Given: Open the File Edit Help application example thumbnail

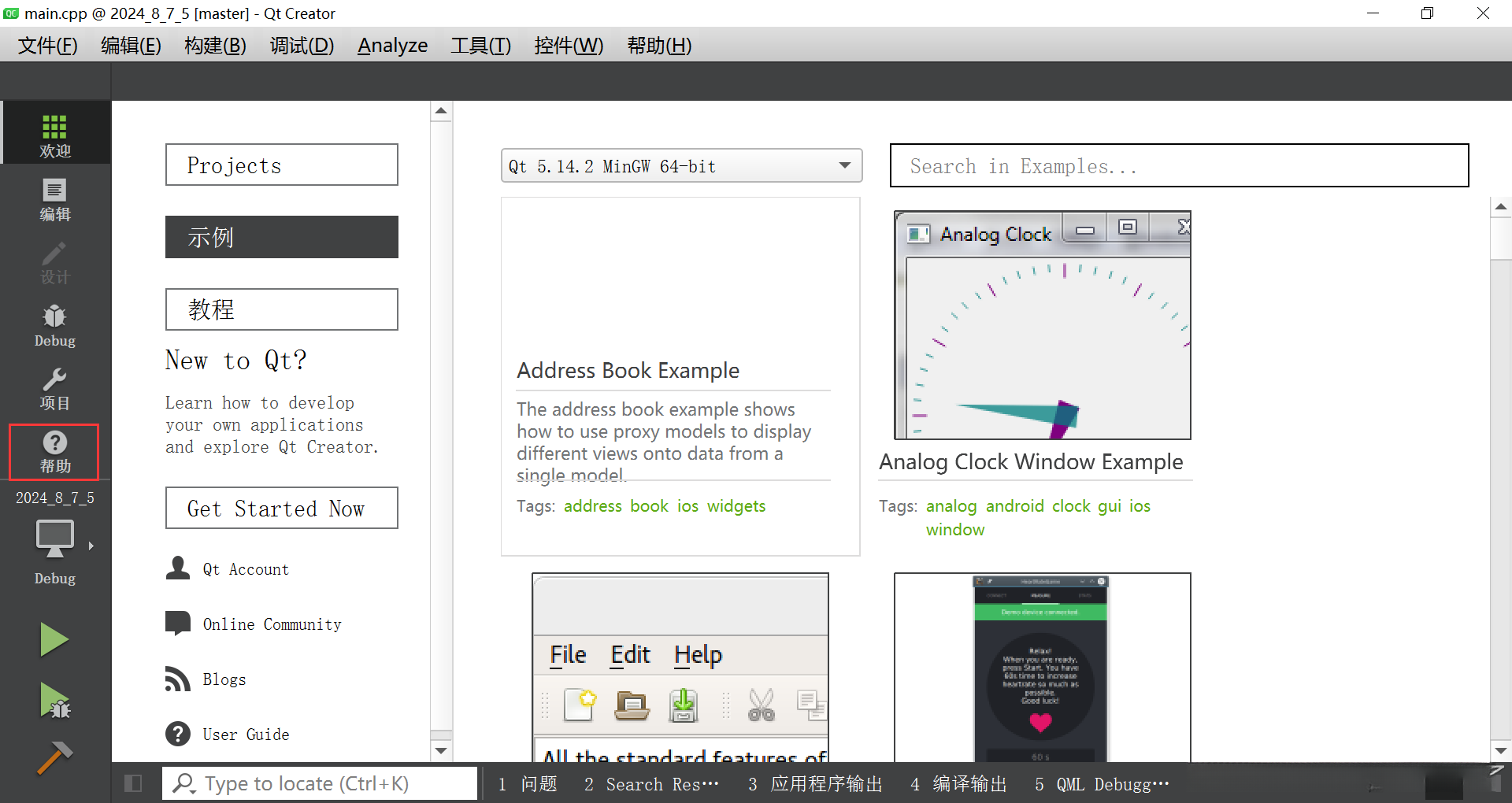Looking at the screenshot, I should [x=680, y=668].
